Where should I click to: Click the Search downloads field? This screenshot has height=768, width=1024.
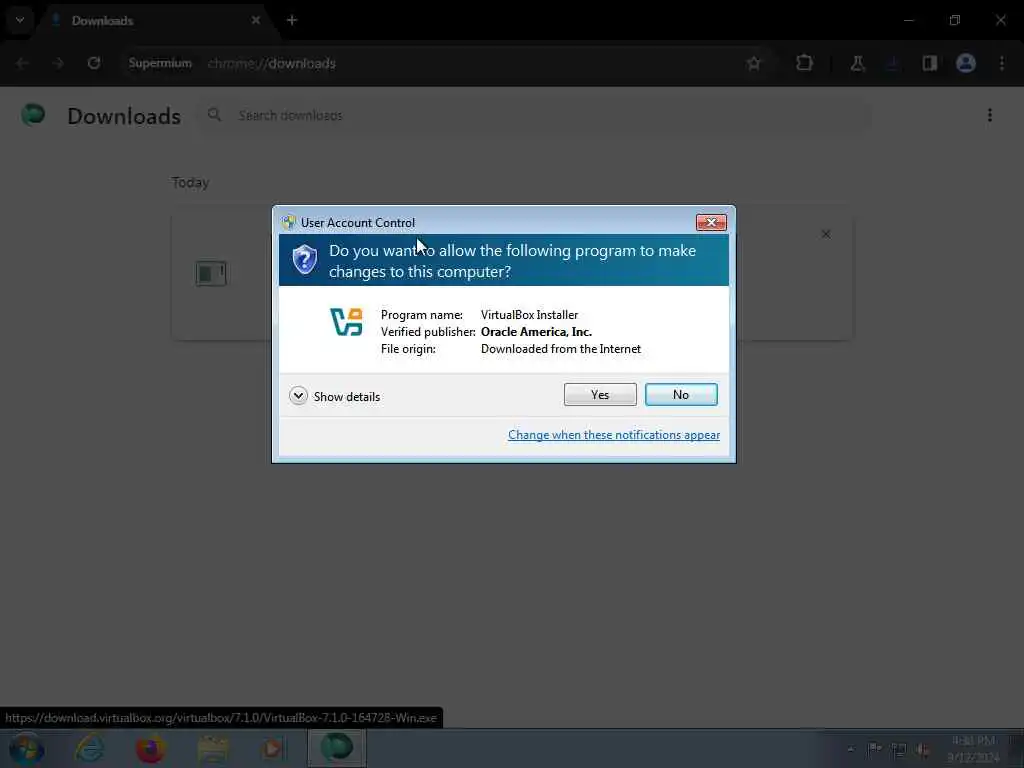(x=534, y=116)
